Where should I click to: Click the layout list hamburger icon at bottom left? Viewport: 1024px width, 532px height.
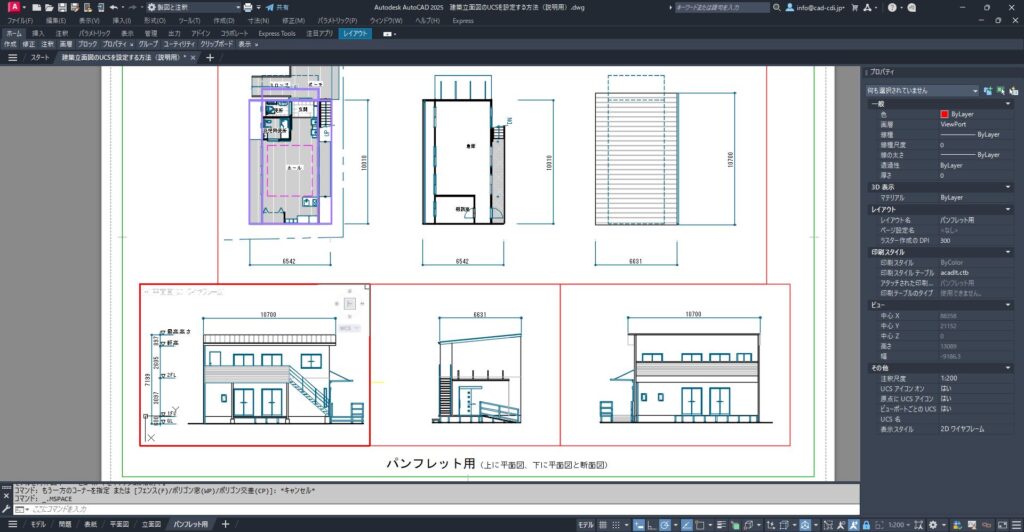tap(12, 524)
